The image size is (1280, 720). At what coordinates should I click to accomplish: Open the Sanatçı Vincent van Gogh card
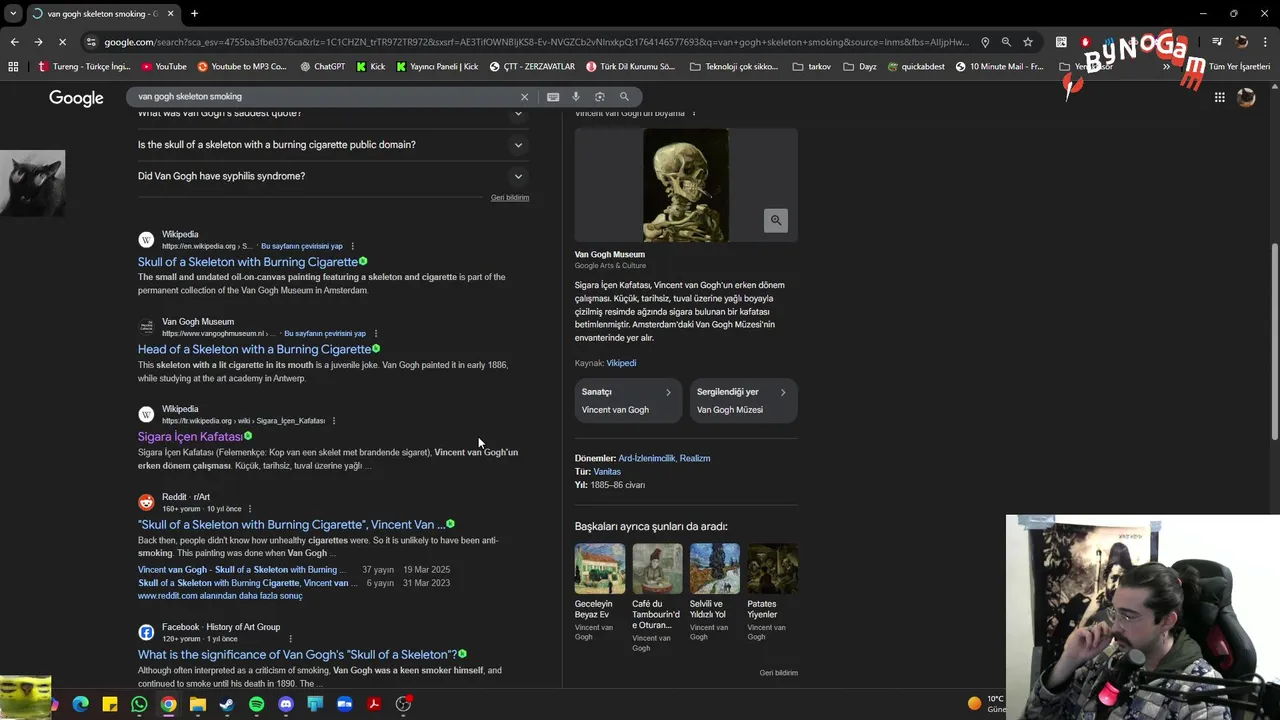point(628,400)
